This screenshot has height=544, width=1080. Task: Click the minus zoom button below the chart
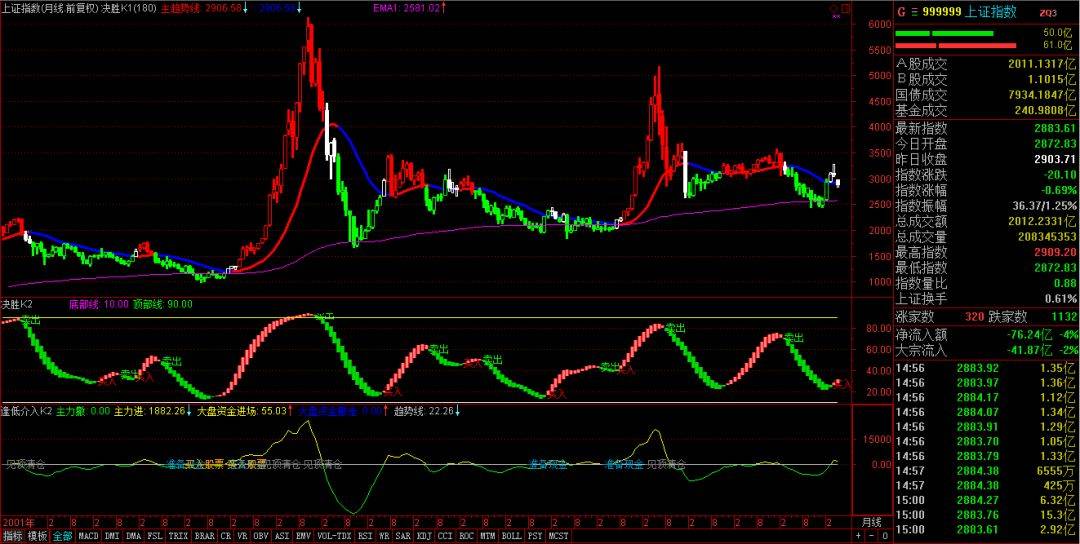[871, 536]
